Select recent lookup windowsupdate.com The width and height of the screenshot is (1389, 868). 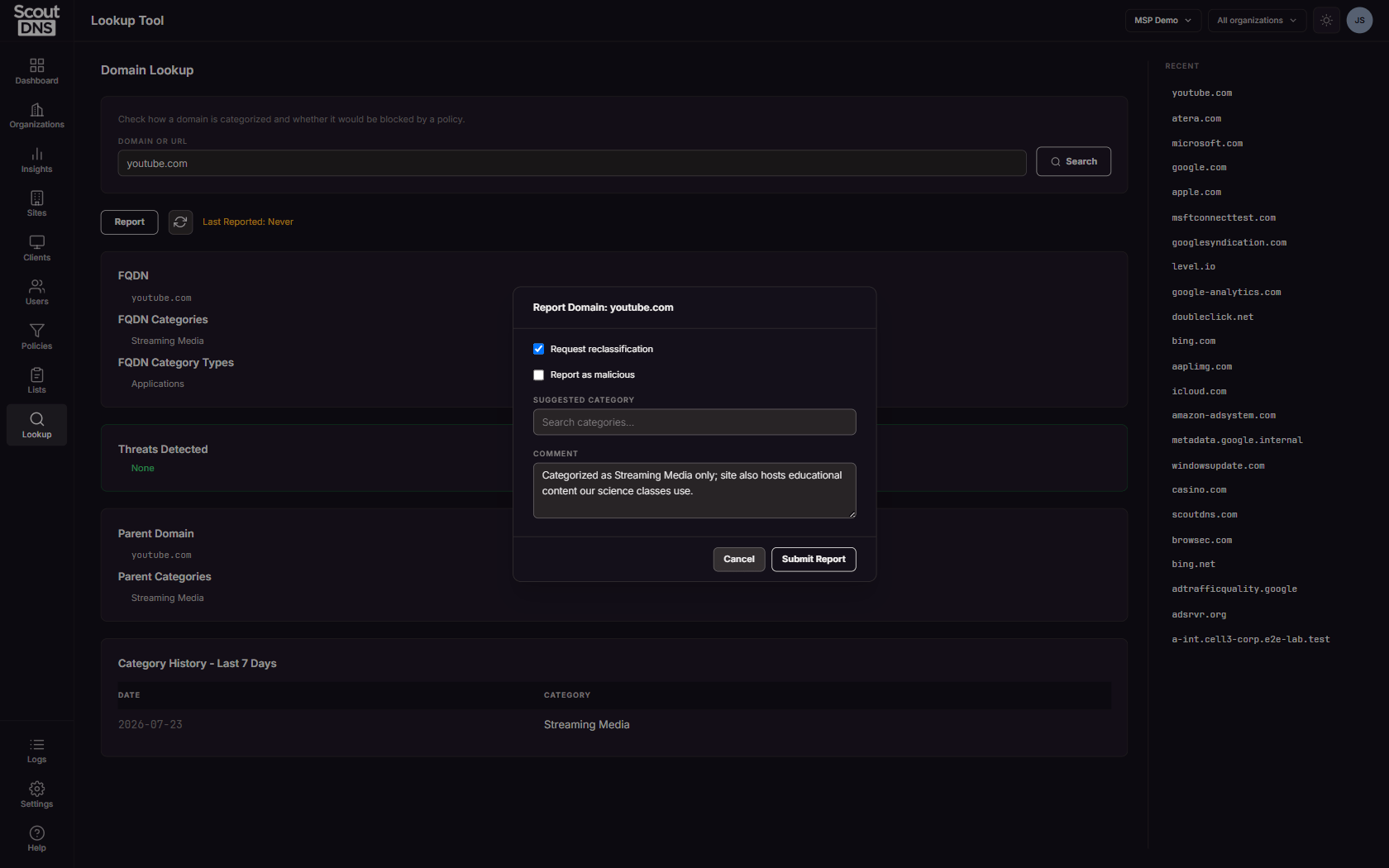point(1218,466)
